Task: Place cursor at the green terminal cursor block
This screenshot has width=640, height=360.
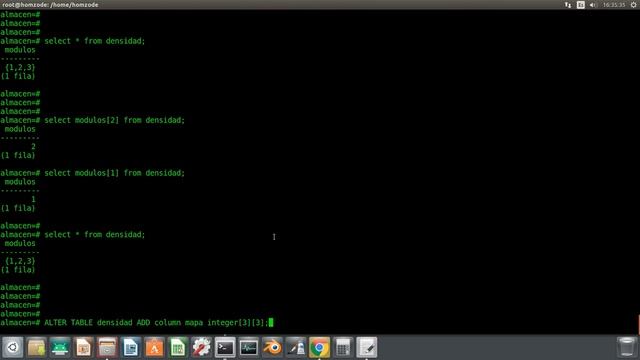Action: 271,322
